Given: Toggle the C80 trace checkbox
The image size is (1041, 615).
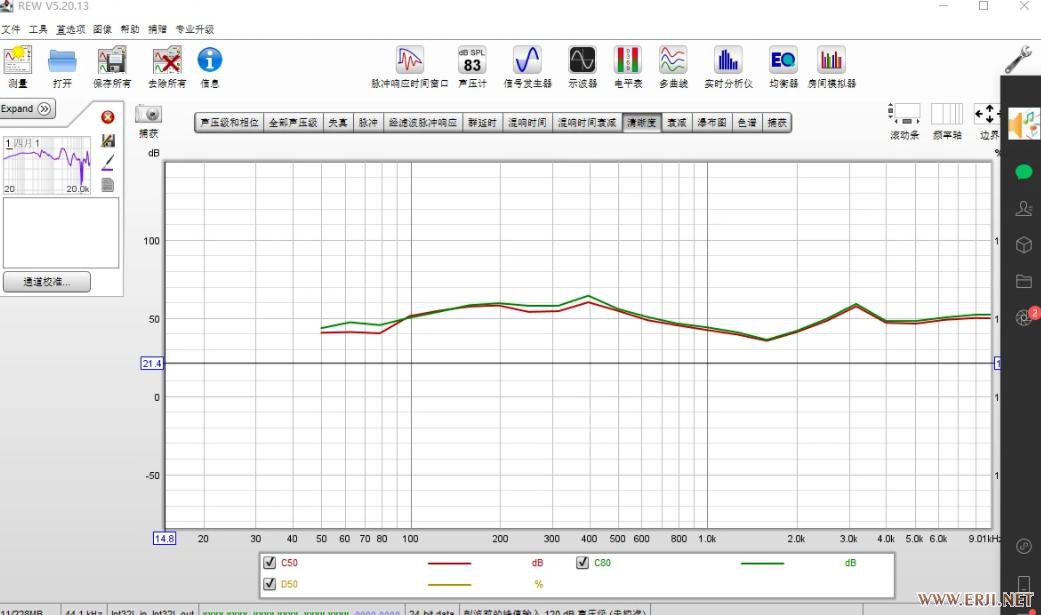Looking at the screenshot, I should pos(582,563).
